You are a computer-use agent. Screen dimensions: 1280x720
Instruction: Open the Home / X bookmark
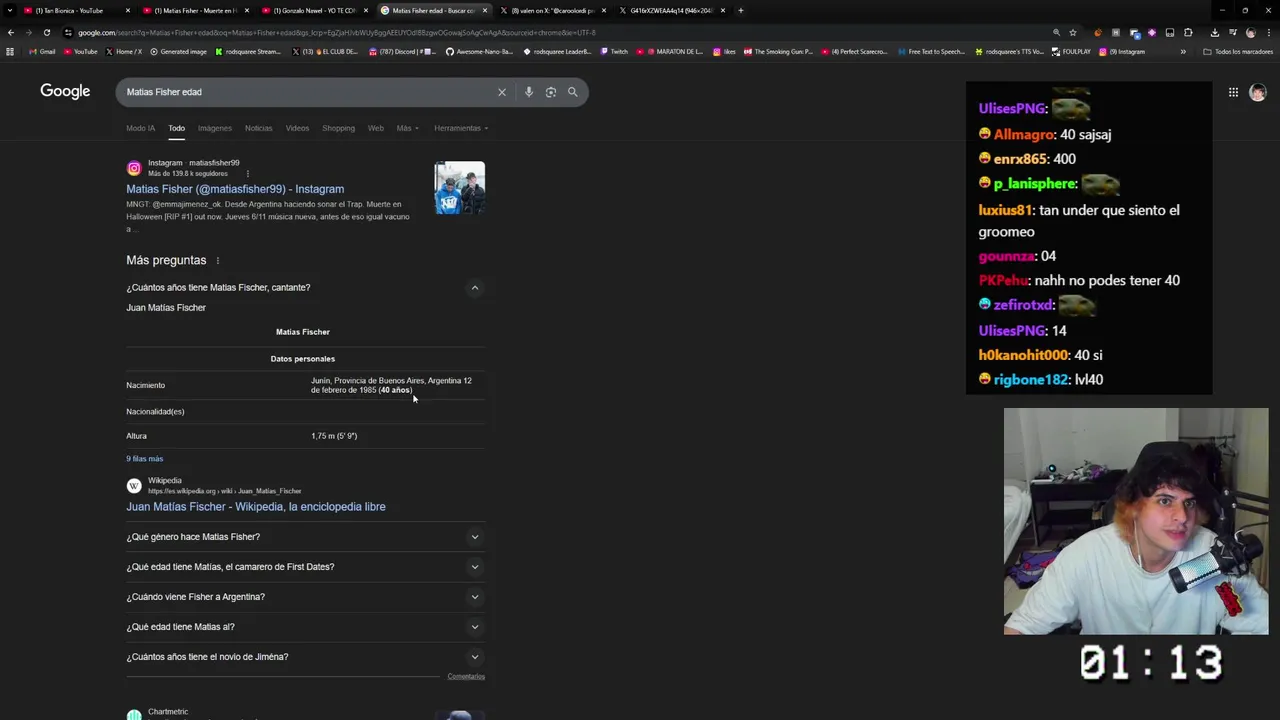pyautogui.click(x=124, y=52)
